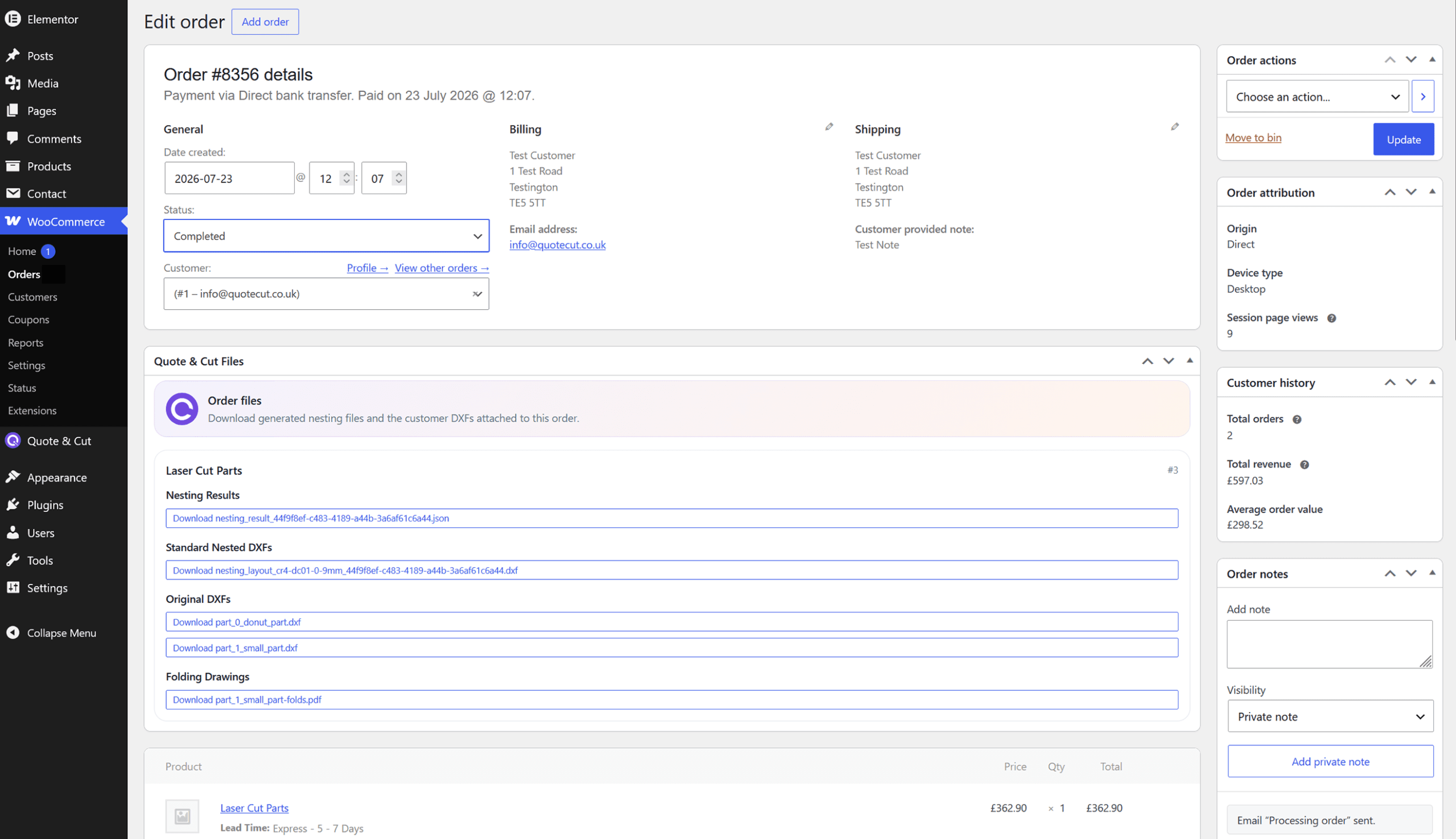1456x839 pixels.
Task: Download part_0_donut_part.dxf file
Action: click(672, 622)
